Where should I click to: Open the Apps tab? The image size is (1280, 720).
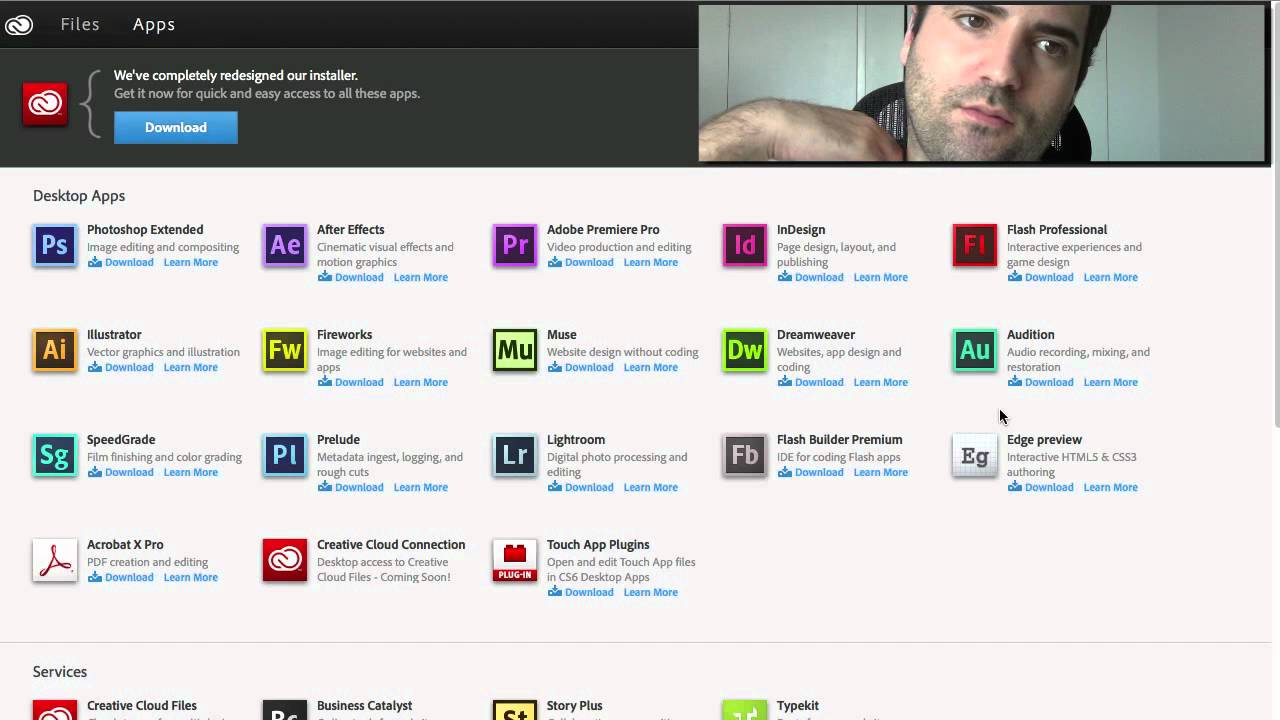pos(154,24)
